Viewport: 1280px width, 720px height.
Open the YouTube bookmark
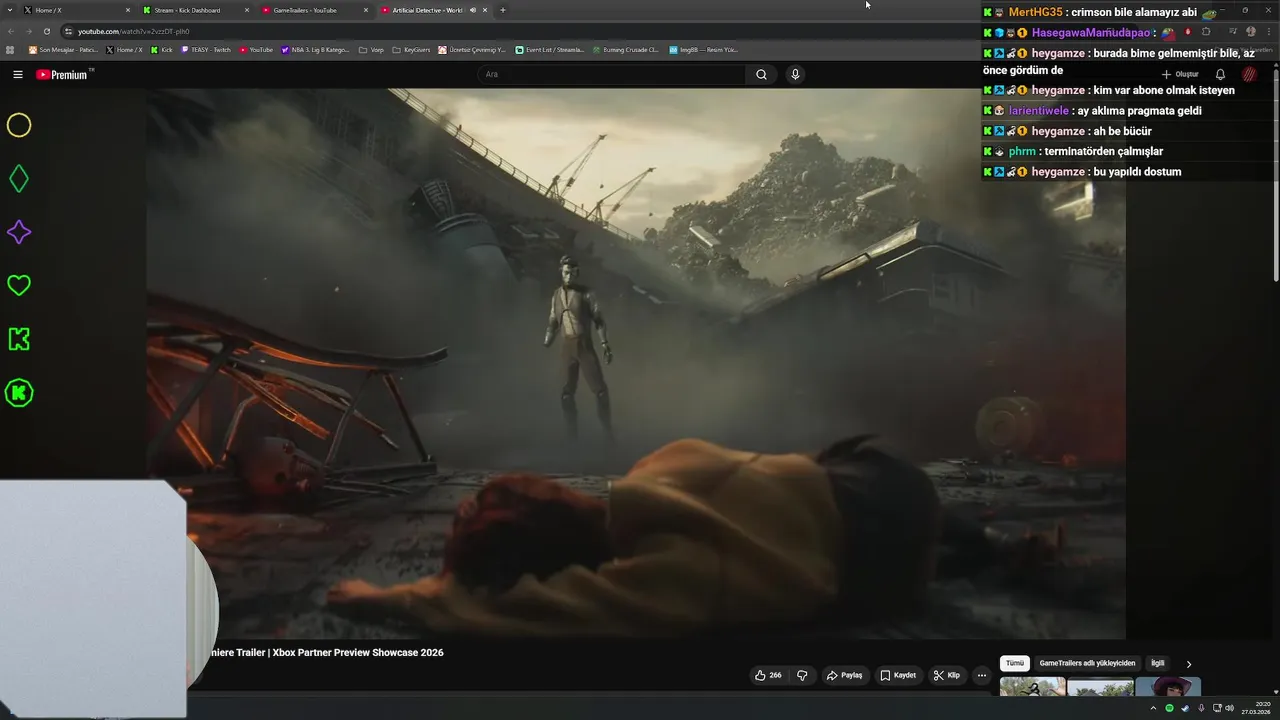[256, 49]
